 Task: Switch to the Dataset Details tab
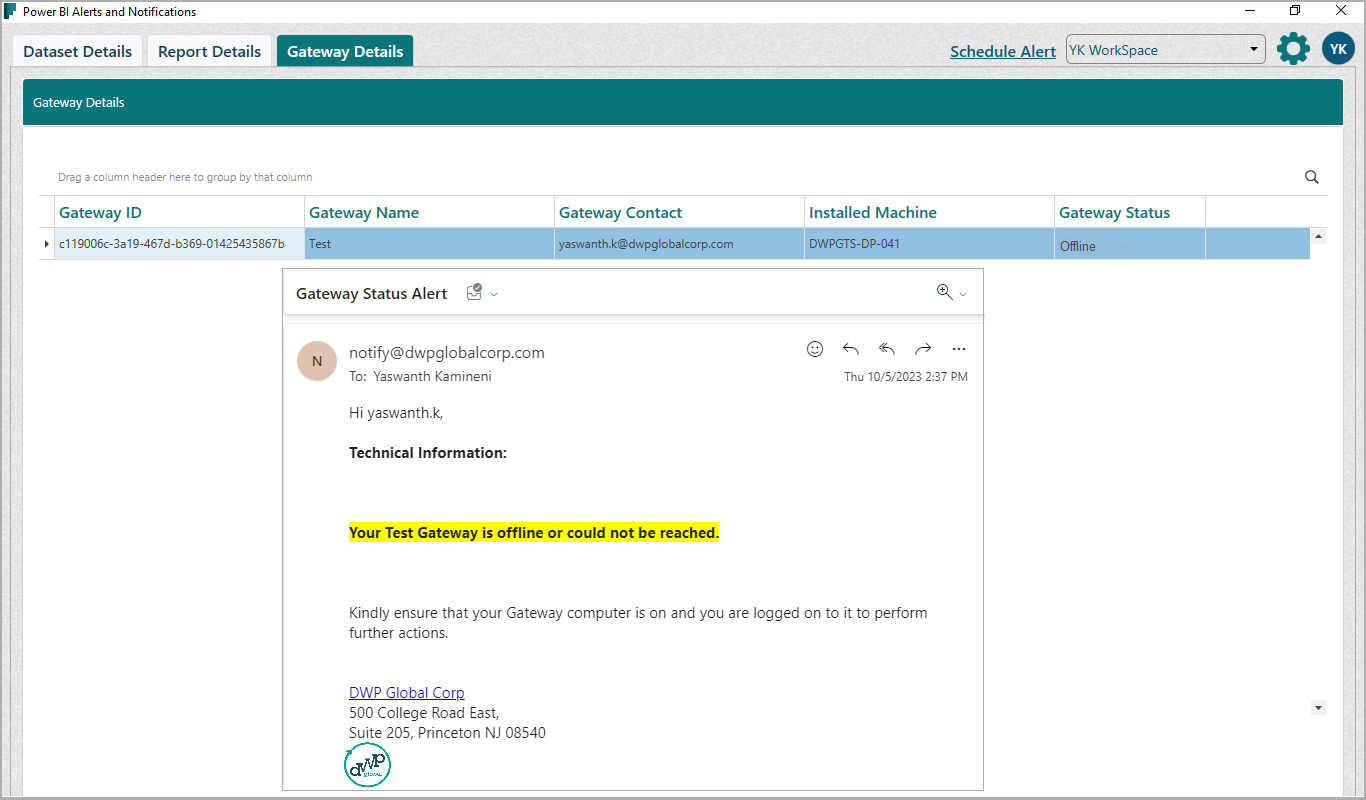pos(78,52)
